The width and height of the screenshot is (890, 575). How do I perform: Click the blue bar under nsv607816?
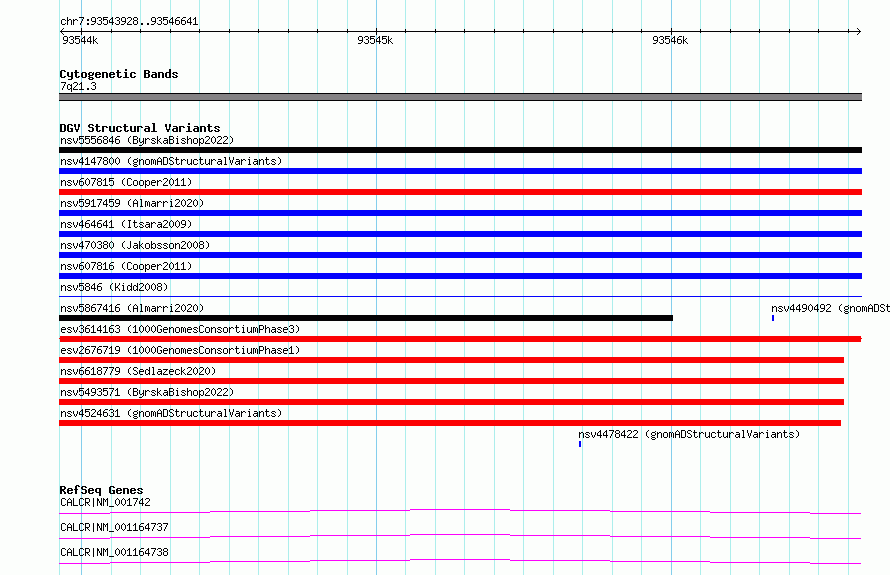pos(460,276)
